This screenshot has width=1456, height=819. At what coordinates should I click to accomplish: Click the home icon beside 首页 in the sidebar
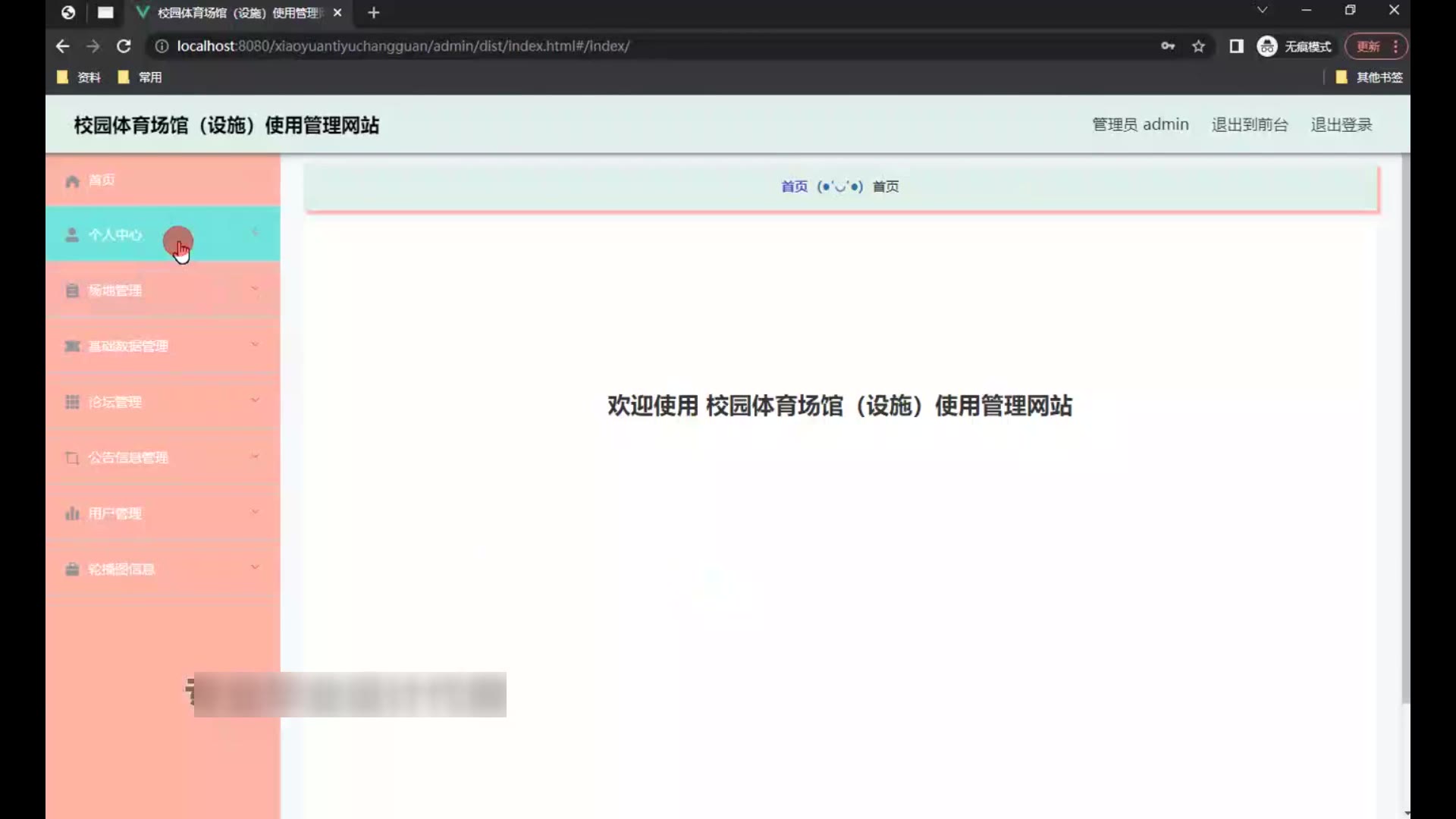click(x=72, y=181)
